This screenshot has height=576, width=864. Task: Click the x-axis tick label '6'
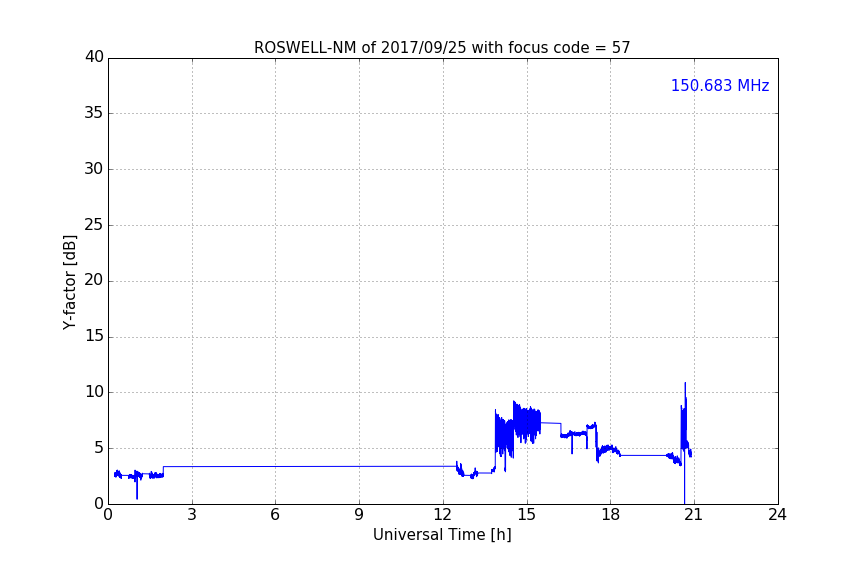275,515
